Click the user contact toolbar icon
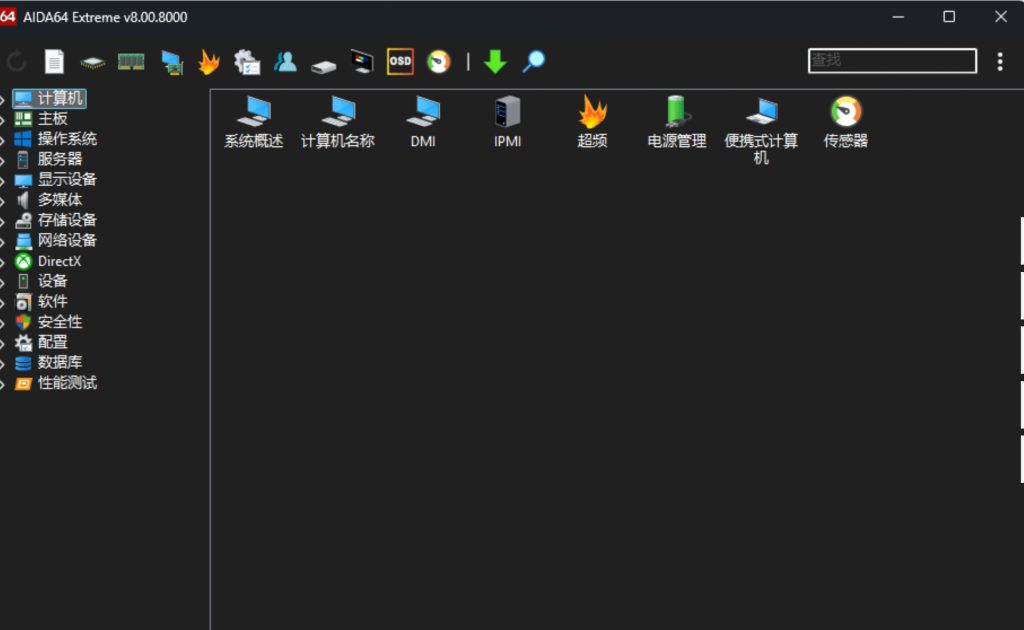Image resolution: width=1024 pixels, height=630 pixels. (285, 62)
